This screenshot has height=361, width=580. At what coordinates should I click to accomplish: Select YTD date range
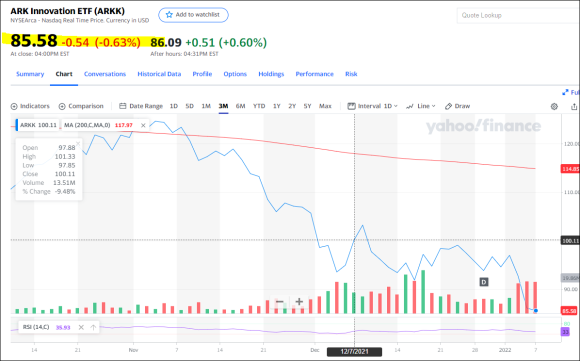[x=259, y=106]
